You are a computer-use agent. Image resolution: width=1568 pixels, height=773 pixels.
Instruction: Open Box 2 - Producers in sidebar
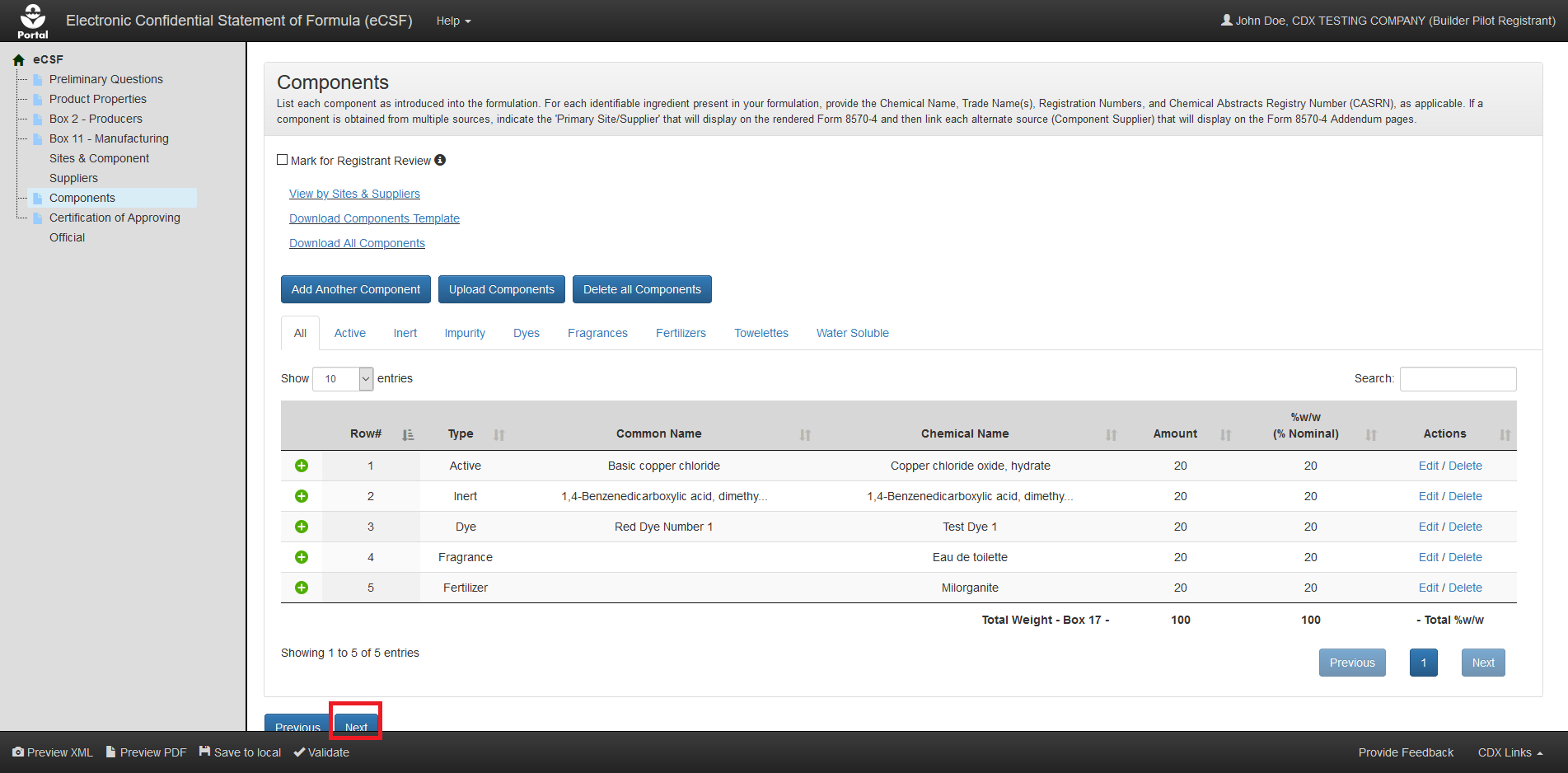tap(96, 119)
